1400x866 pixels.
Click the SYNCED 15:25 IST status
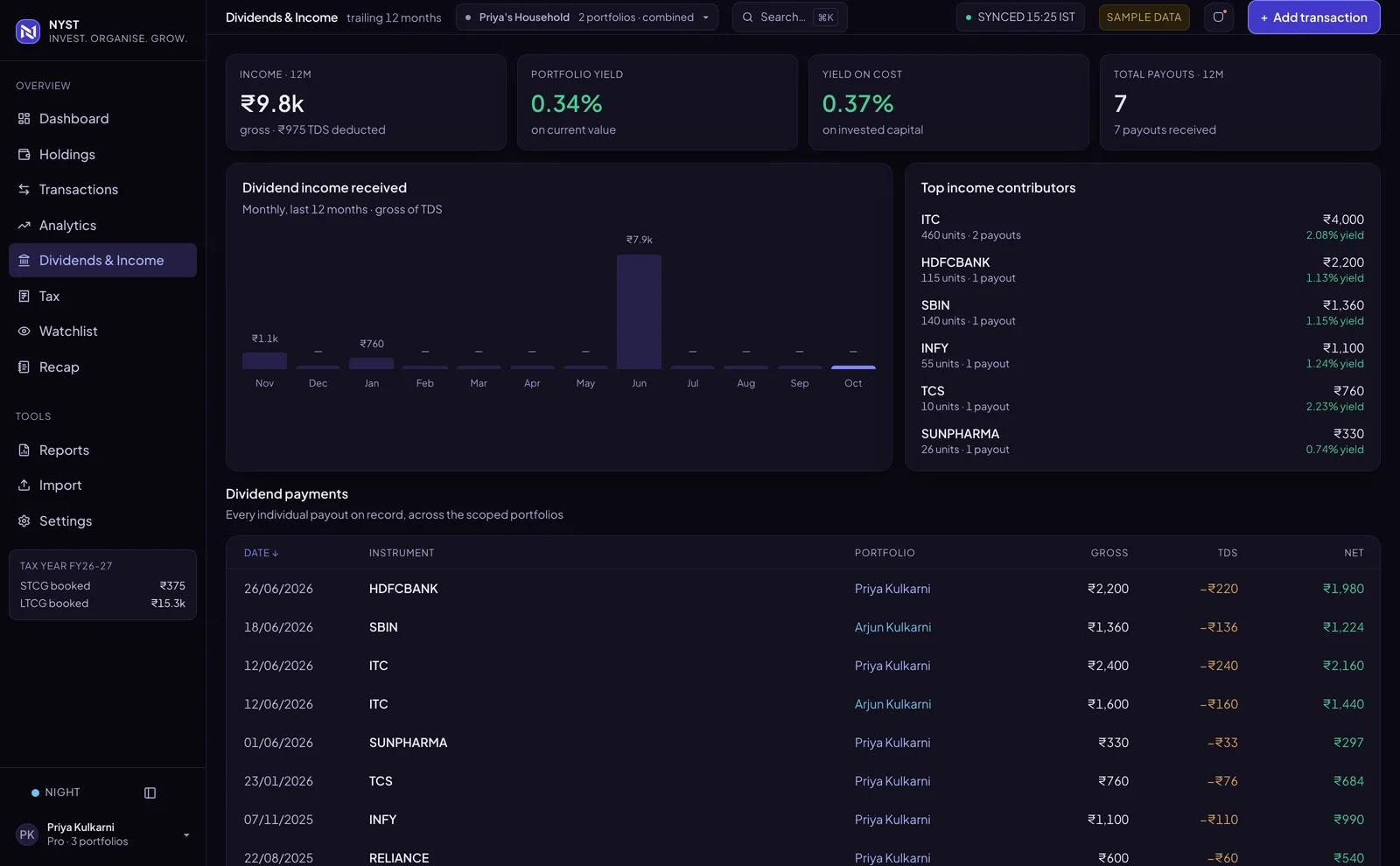pos(1020,17)
